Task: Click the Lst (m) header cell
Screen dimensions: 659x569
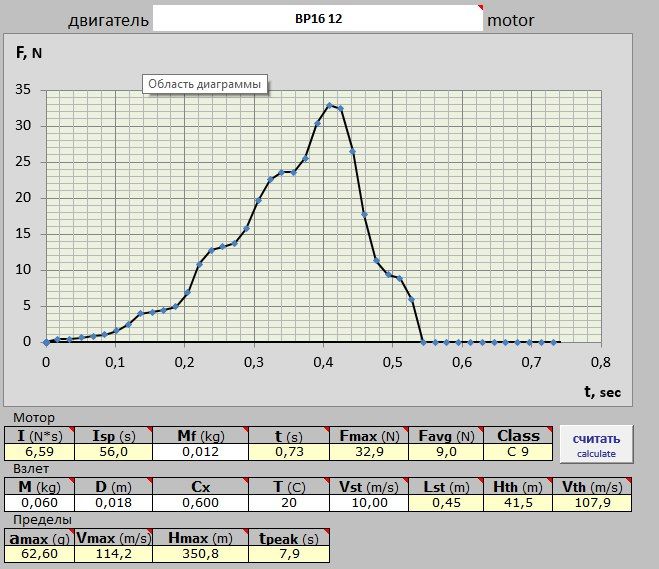Action: point(446,487)
